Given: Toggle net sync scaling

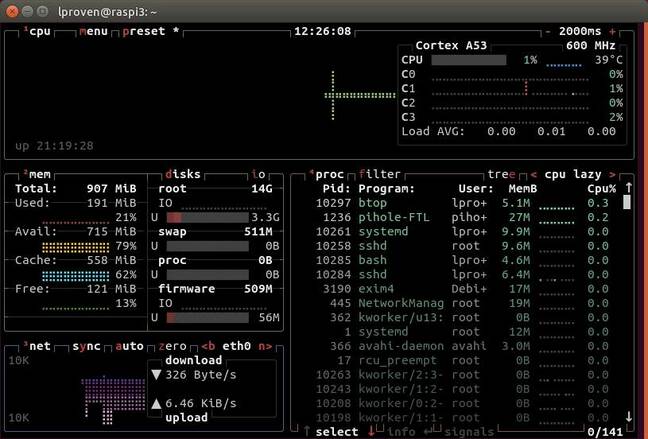Looking at the screenshot, I should tap(86, 346).
